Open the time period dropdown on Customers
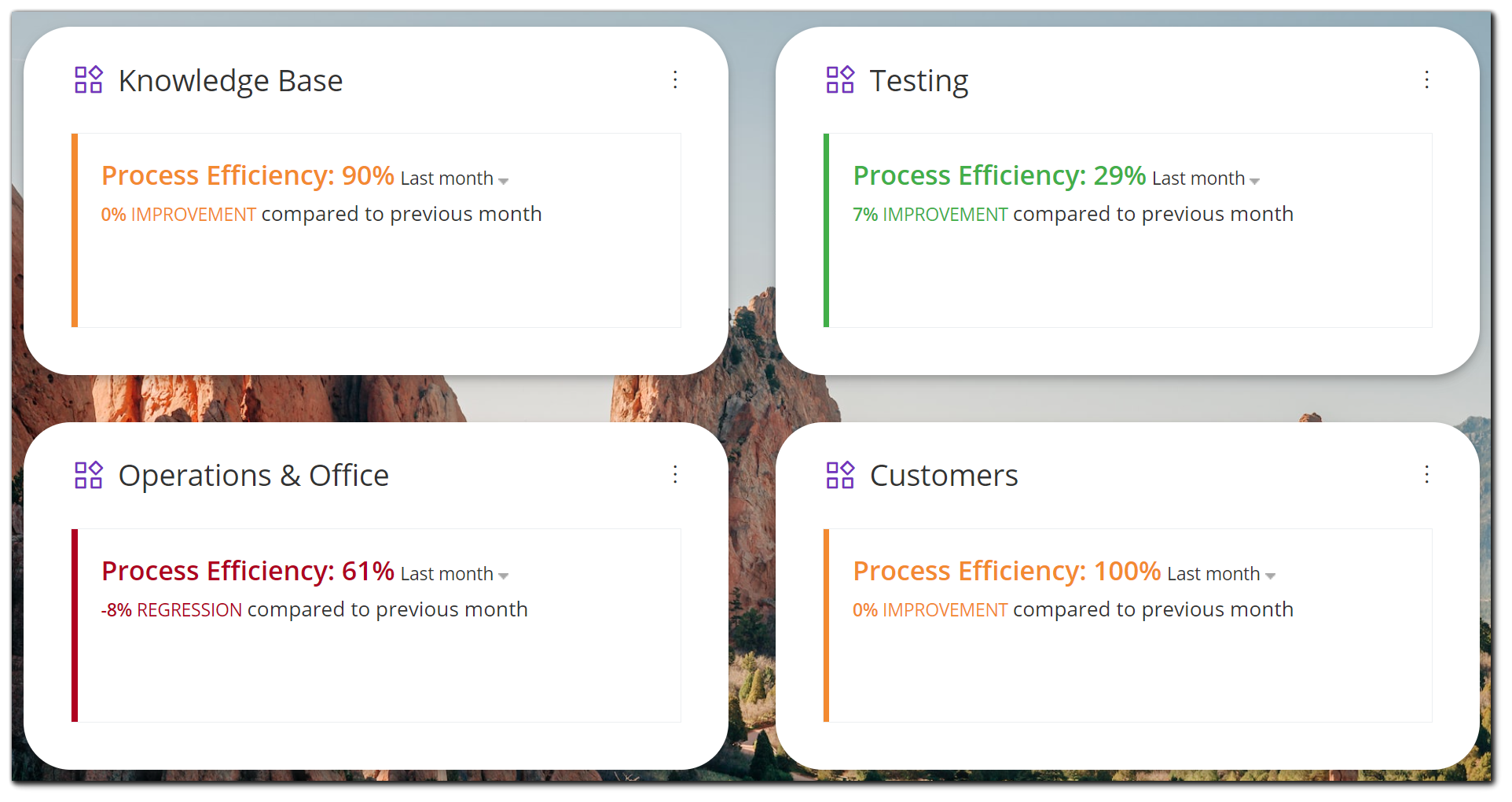The width and height of the screenshot is (1512, 802). pyautogui.click(x=1272, y=575)
